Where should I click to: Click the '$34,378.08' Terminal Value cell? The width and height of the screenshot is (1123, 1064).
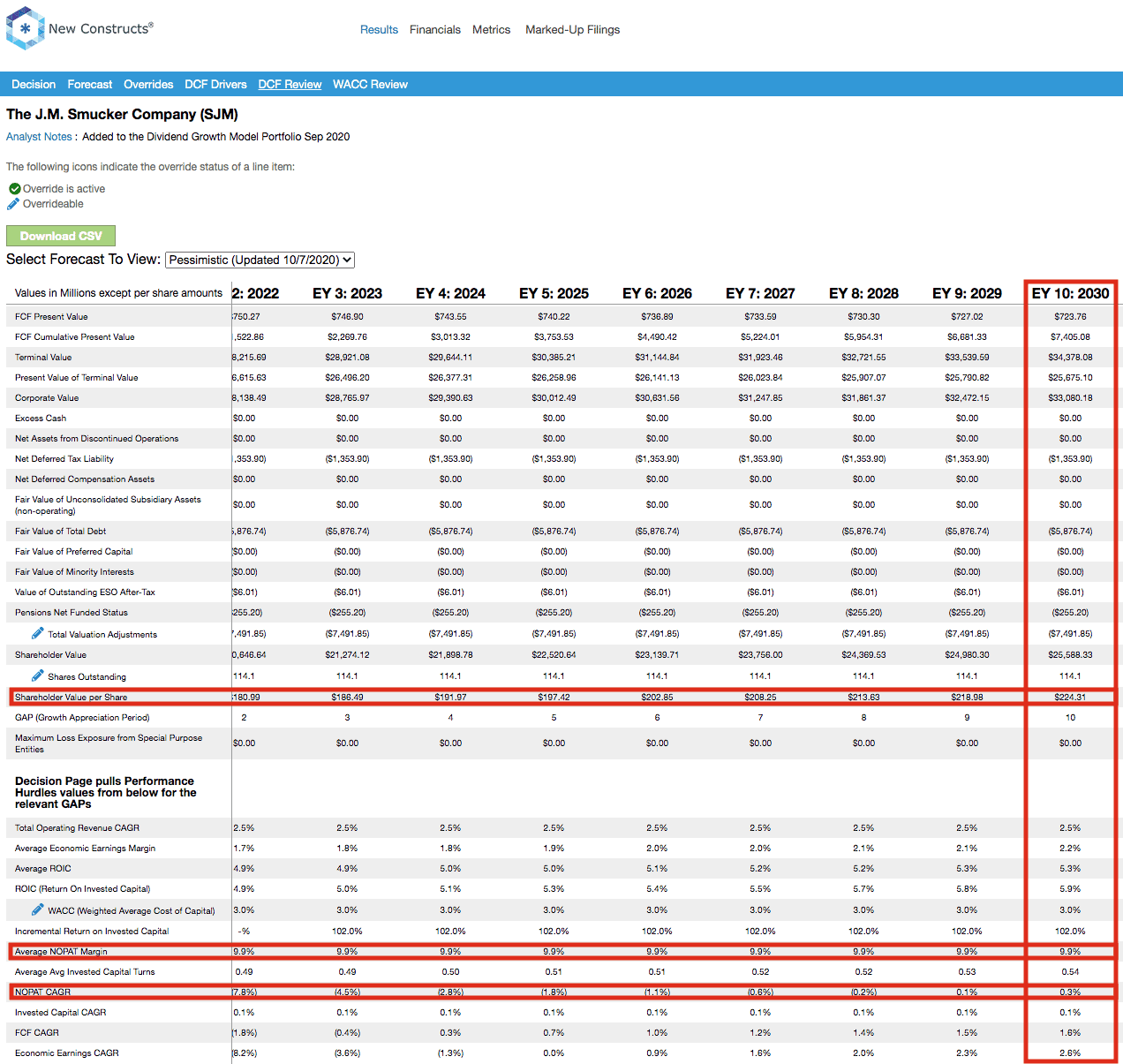point(1070,358)
